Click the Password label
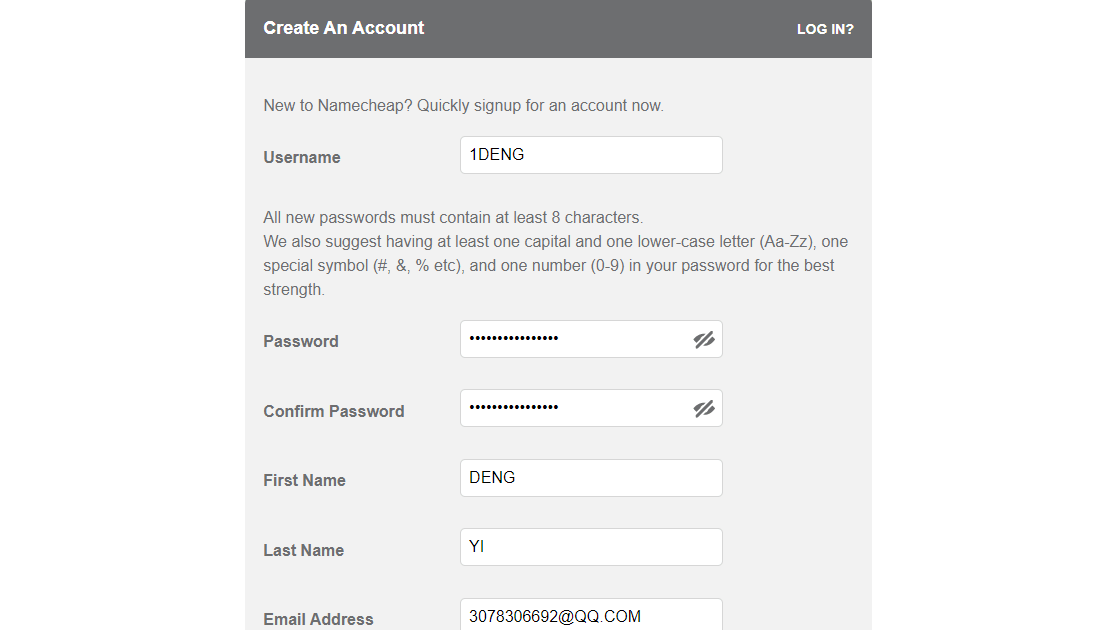Viewport: 1120px width, 630px height. 300,341
